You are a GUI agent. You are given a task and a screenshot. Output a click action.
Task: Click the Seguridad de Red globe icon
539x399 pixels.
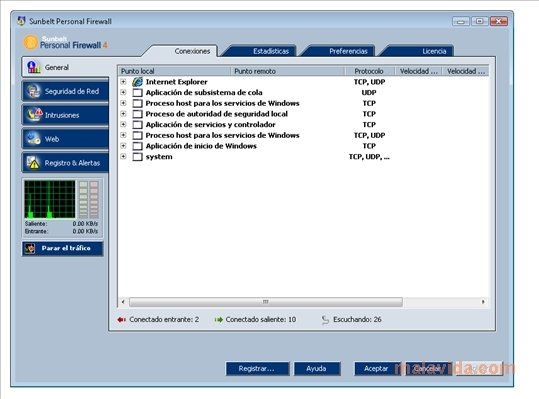point(34,91)
